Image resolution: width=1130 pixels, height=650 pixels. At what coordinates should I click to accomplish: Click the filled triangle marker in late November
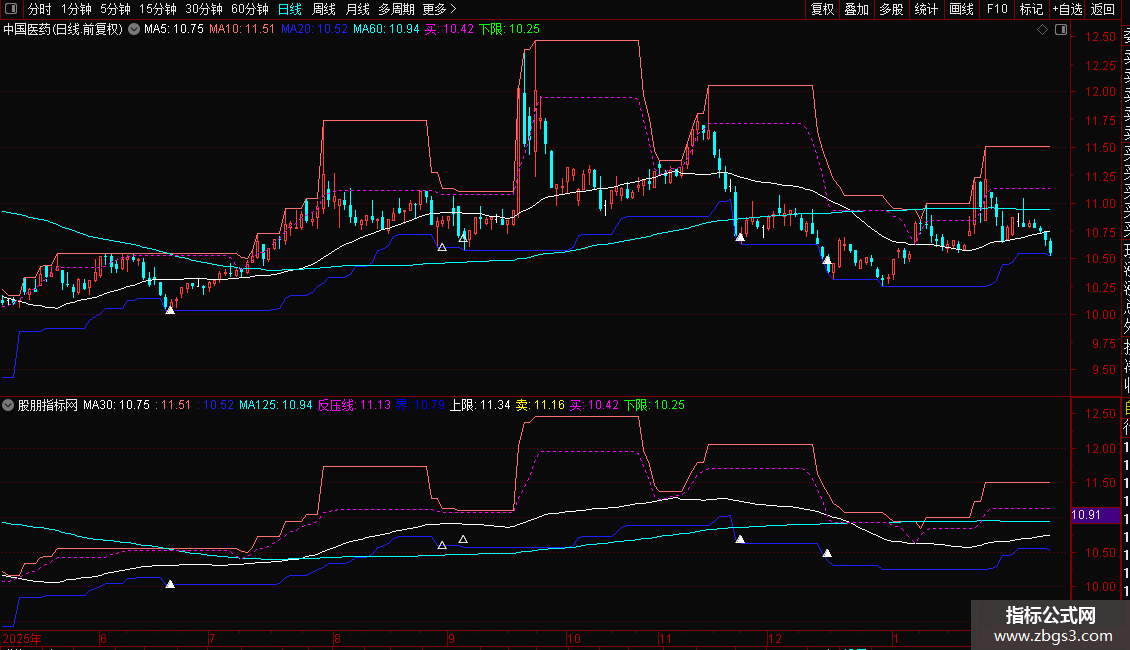pos(740,237)
